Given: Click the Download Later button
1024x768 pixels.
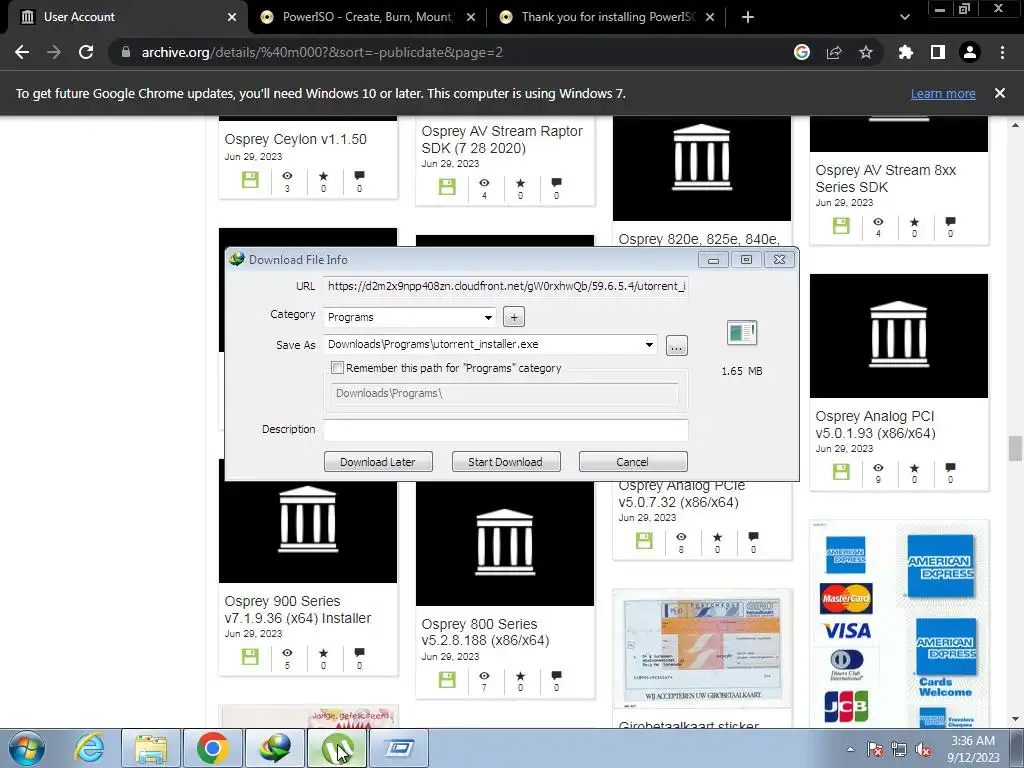Looking at the screenshot, I should pos(378,462).
